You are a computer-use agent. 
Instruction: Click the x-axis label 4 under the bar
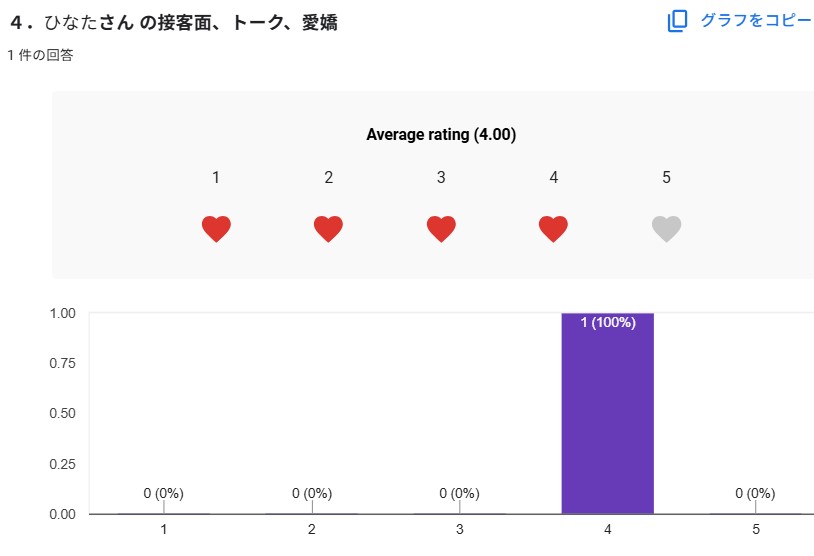click(607, 529)
